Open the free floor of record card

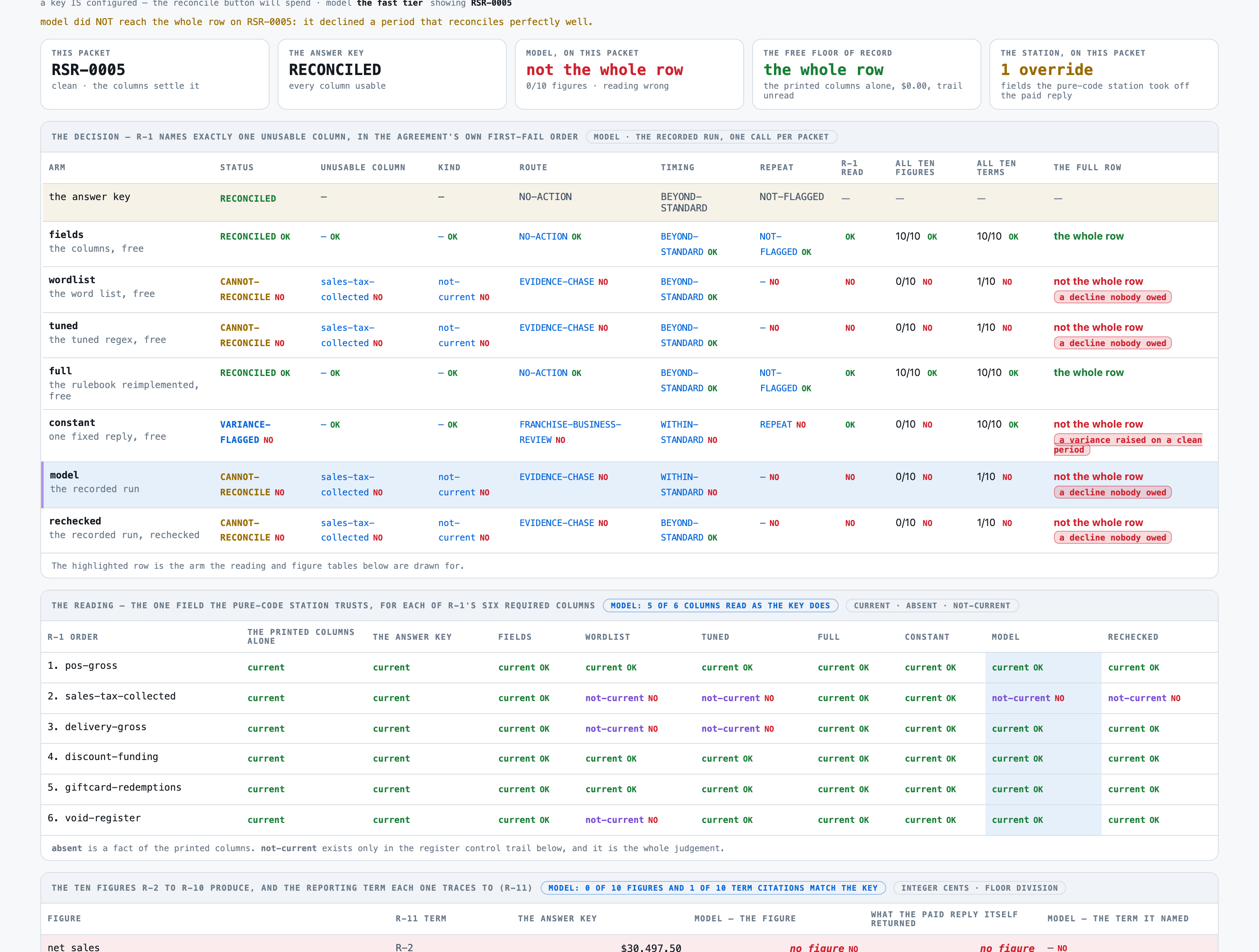click(866, 74)
